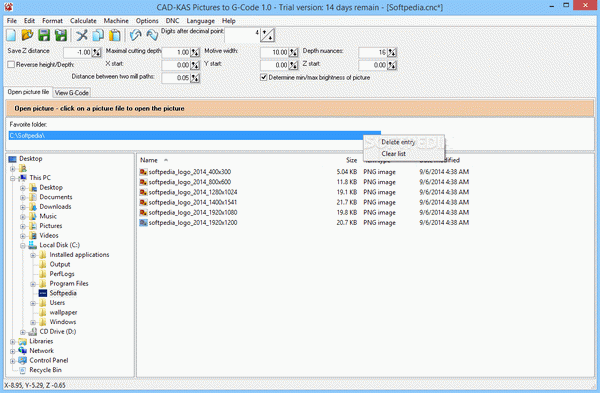The image size is (600, 393).
Task: Click the Redo arrow icon
Action: click(152, 35)
